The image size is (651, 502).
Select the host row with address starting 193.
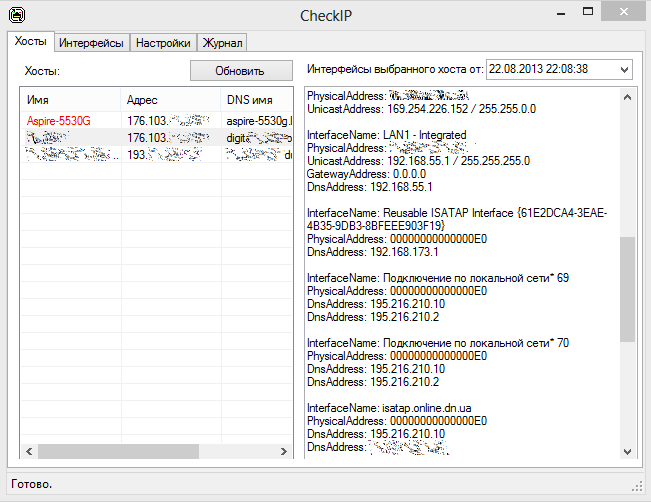tap(157, 155)
